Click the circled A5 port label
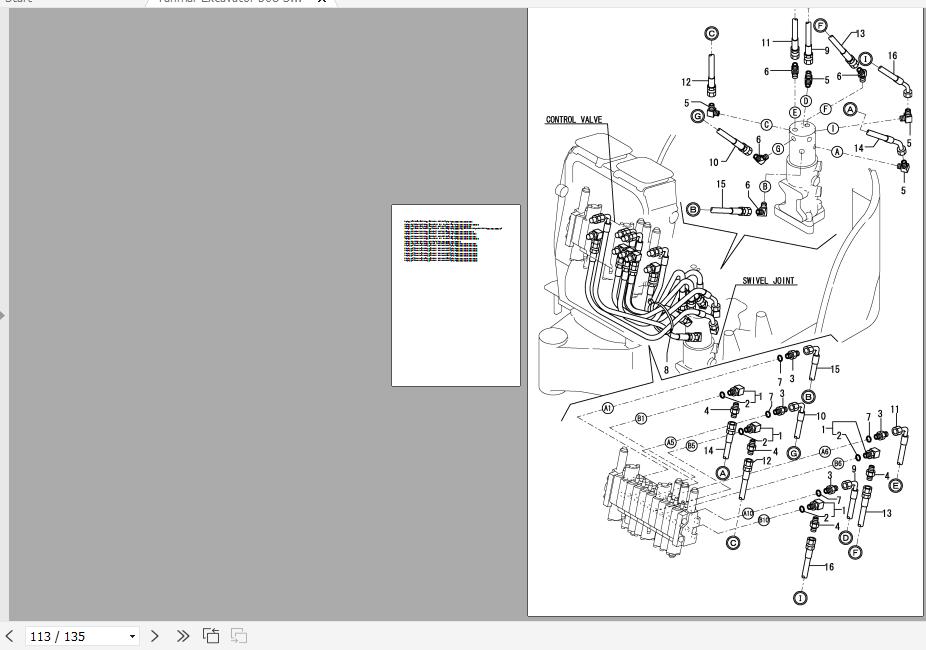This screenshot has height=650, width=926. point(671,442)
